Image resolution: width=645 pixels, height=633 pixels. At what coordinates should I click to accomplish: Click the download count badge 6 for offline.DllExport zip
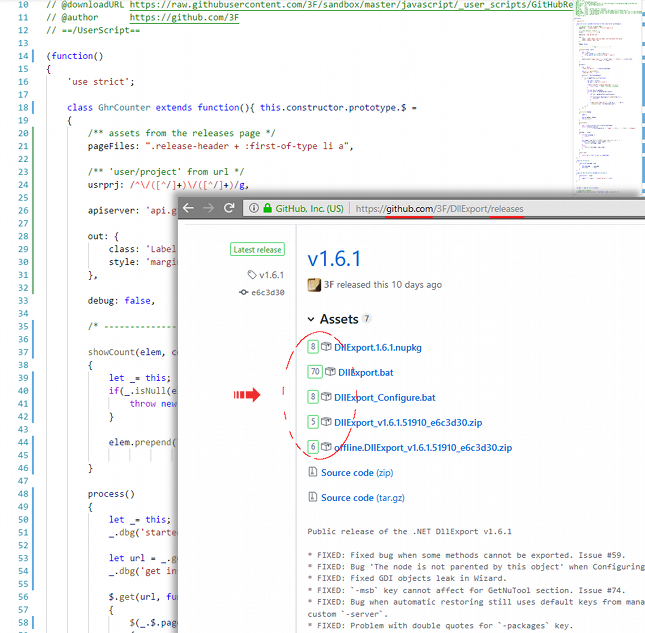coord(313,447)
